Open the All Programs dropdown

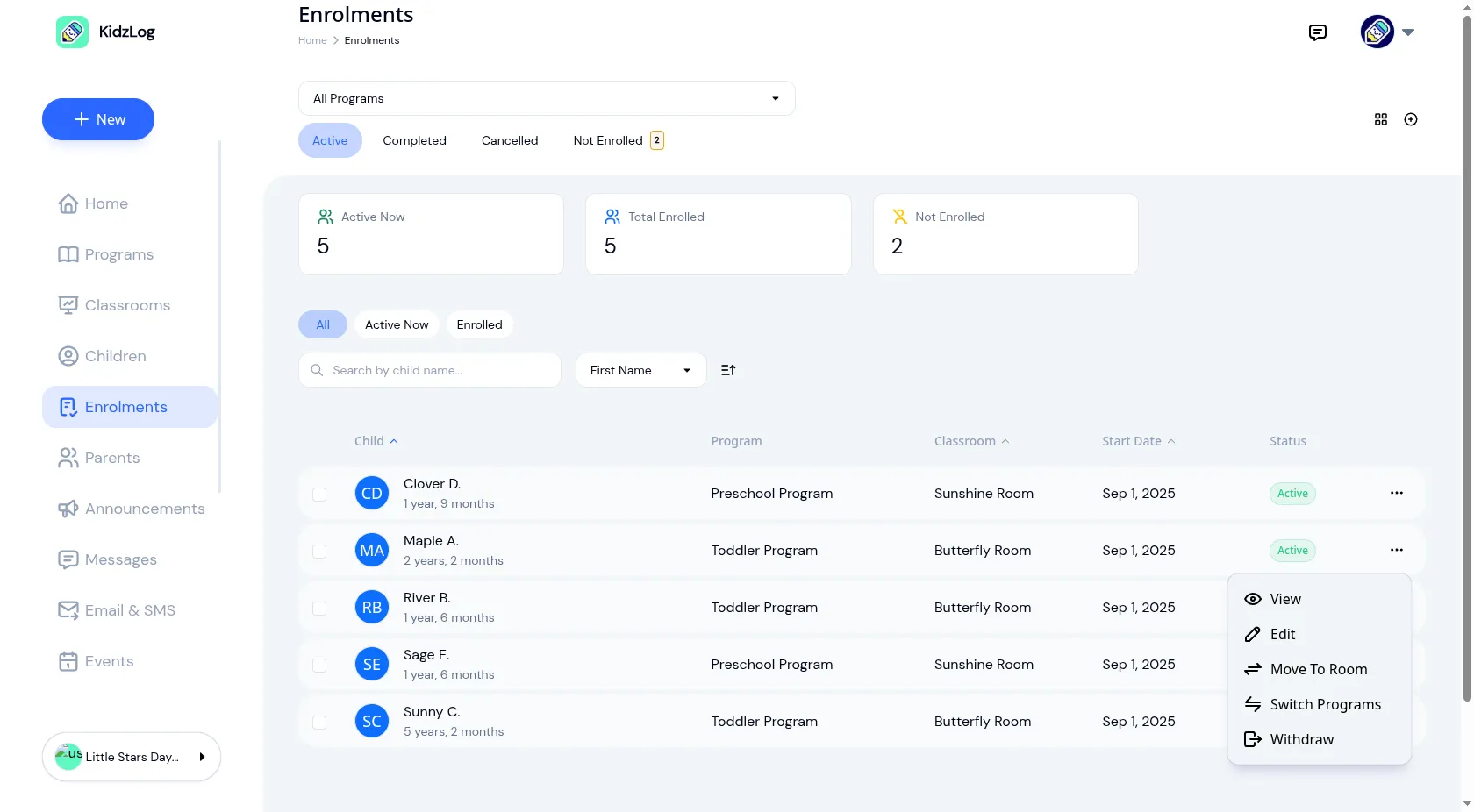click(x=547, y=98)
